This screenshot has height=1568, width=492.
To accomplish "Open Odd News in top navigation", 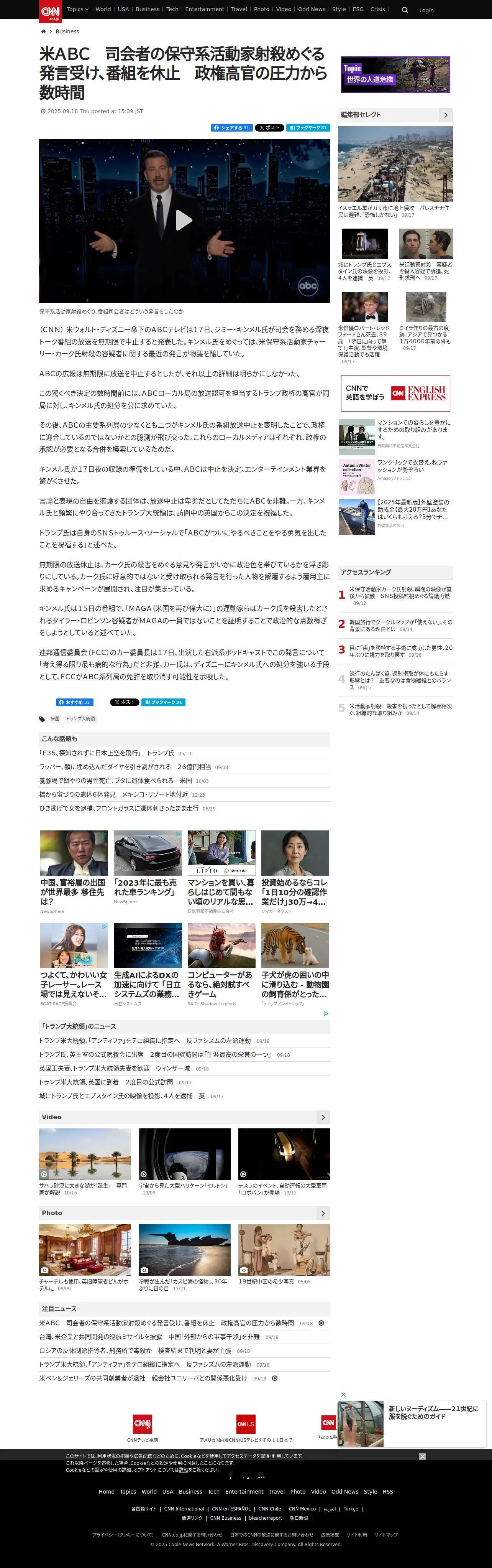I will point(312,9).
